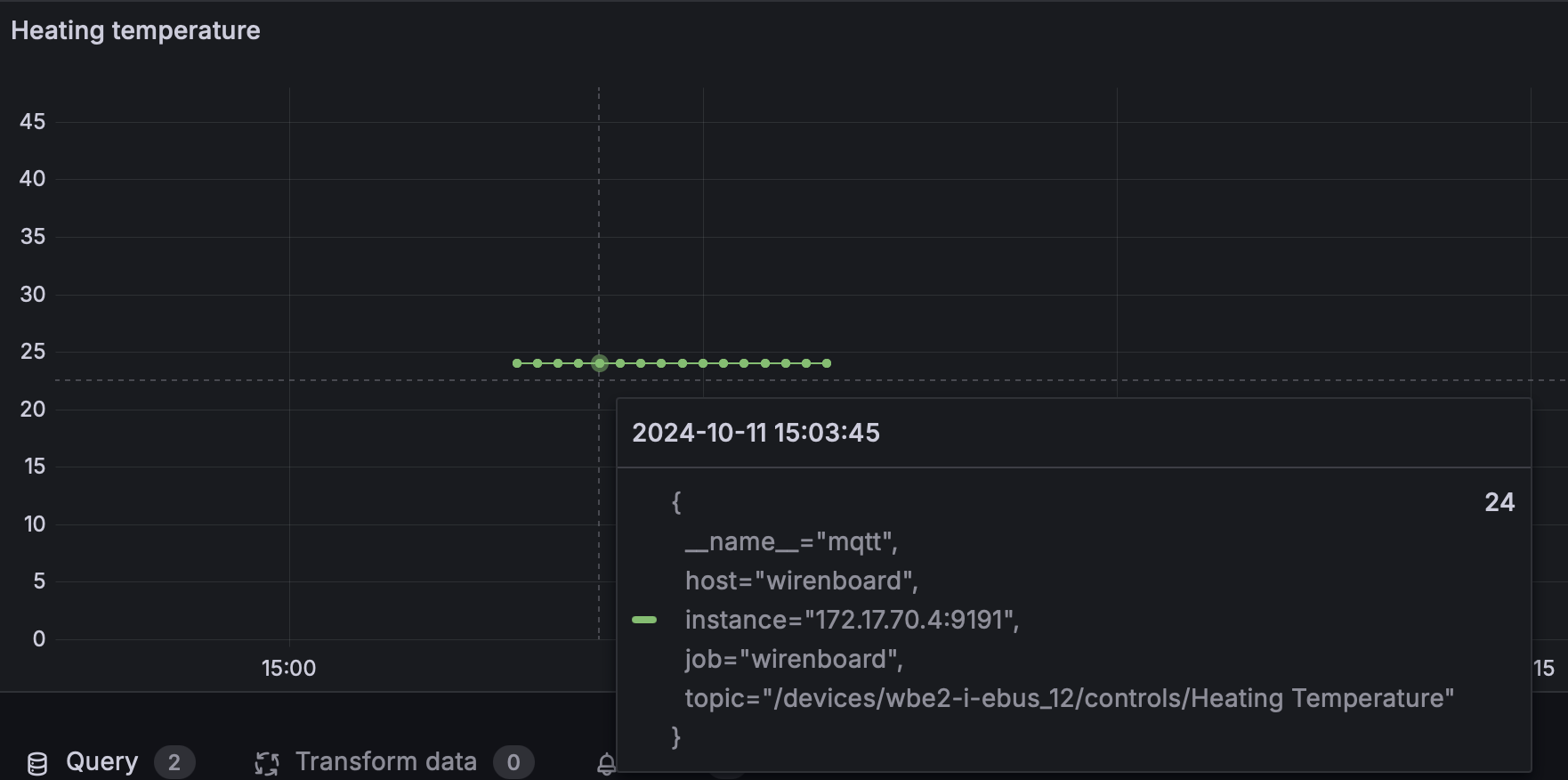Click the Heating temperature panel title
The height and width of the screenshot is (780, 1568).
(135, 30)
